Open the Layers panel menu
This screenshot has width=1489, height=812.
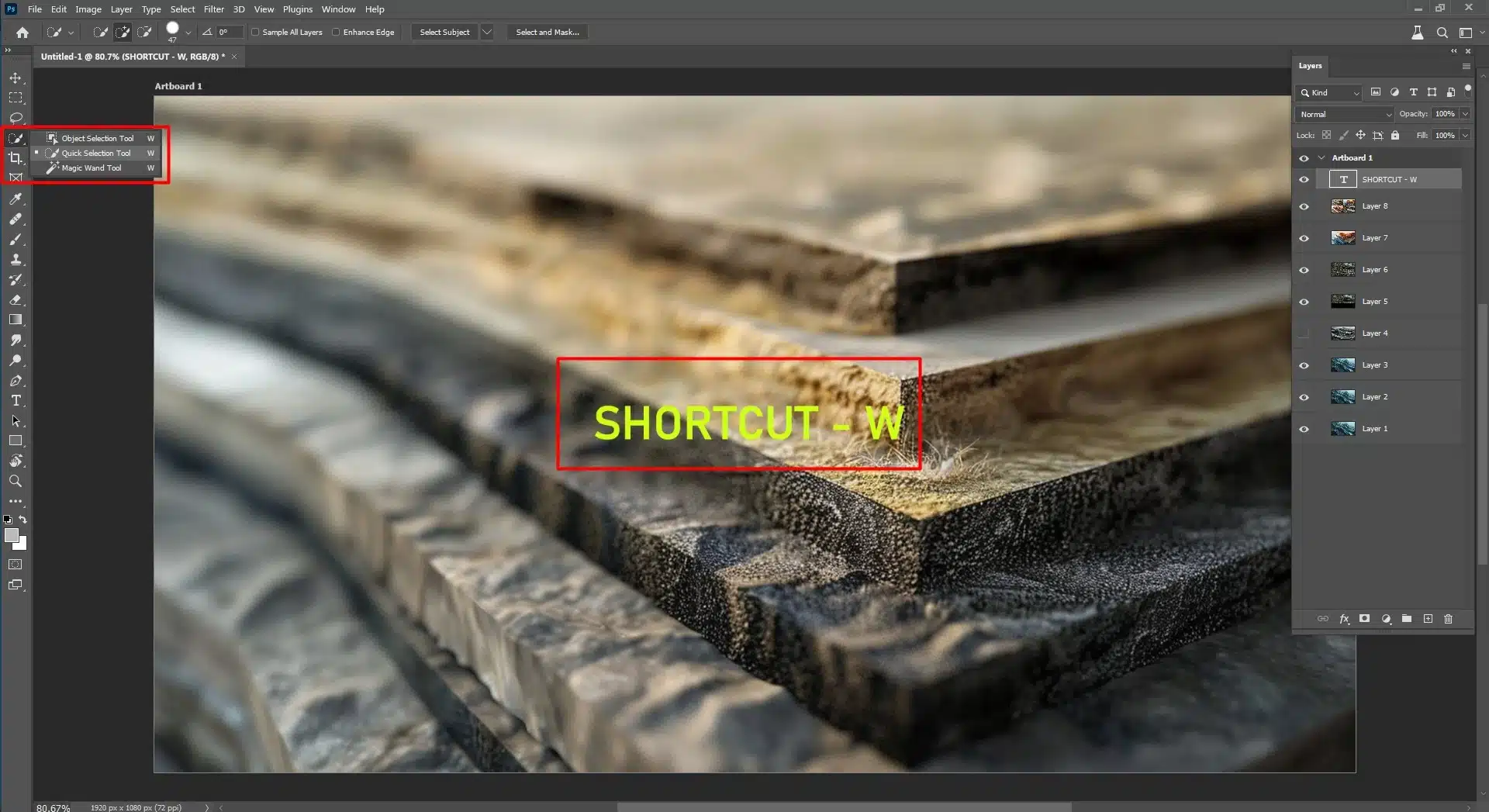1466,67
